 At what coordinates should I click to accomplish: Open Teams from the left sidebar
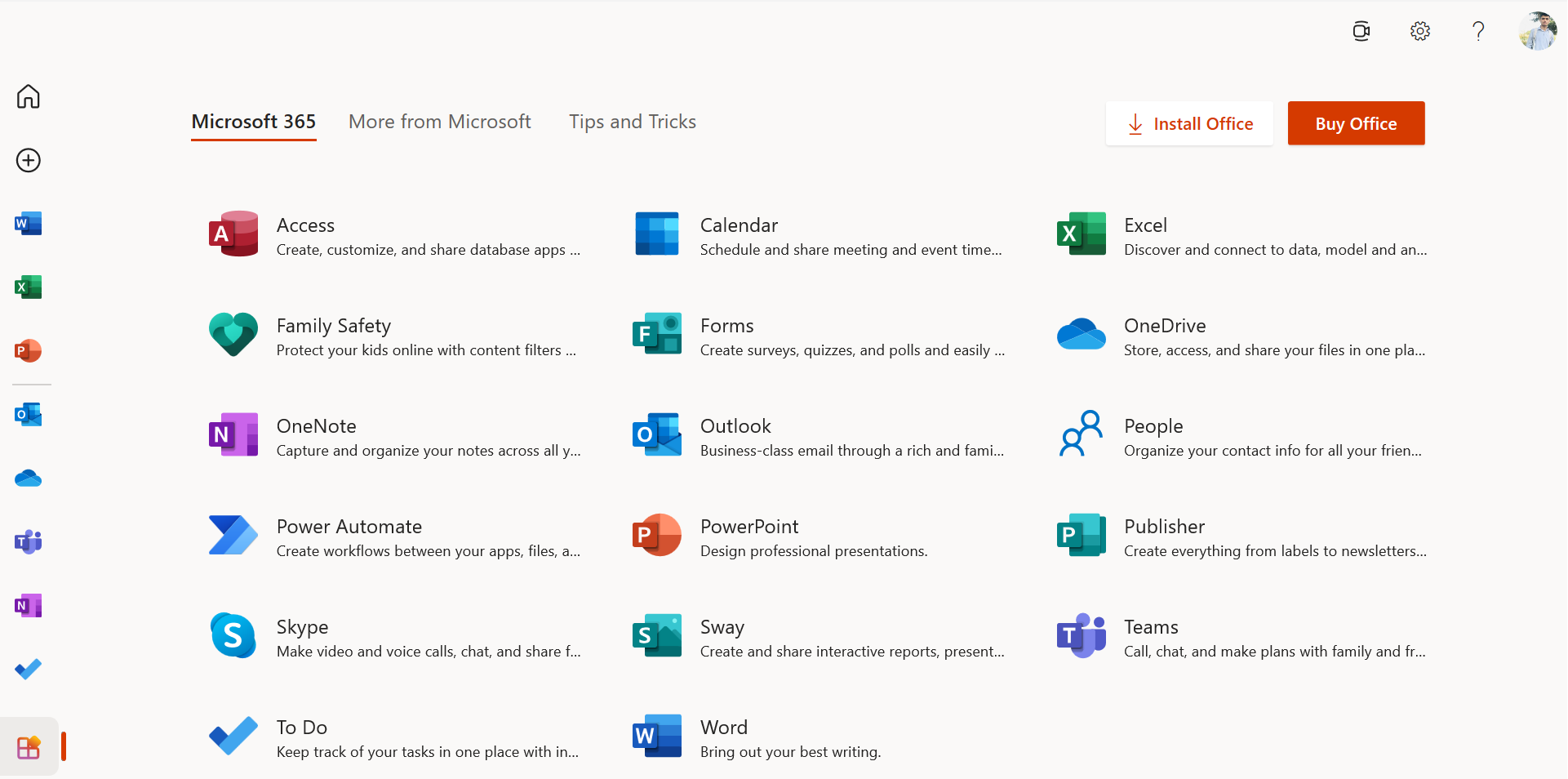pyautogui.click(x=28, y=541)
